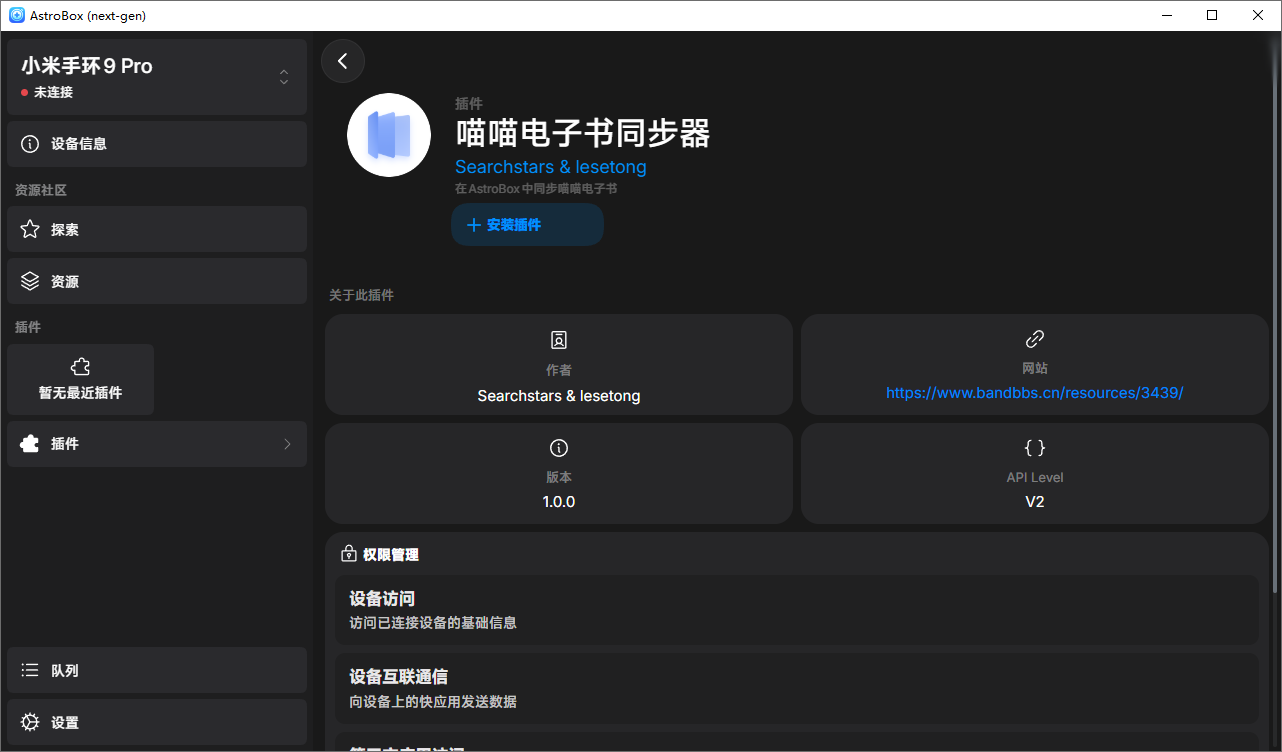The image size is (1282, 752).
Task: Expand the 小米手环 9 Pro device selector
Action: pyautogui.click(x=157, y=77)
